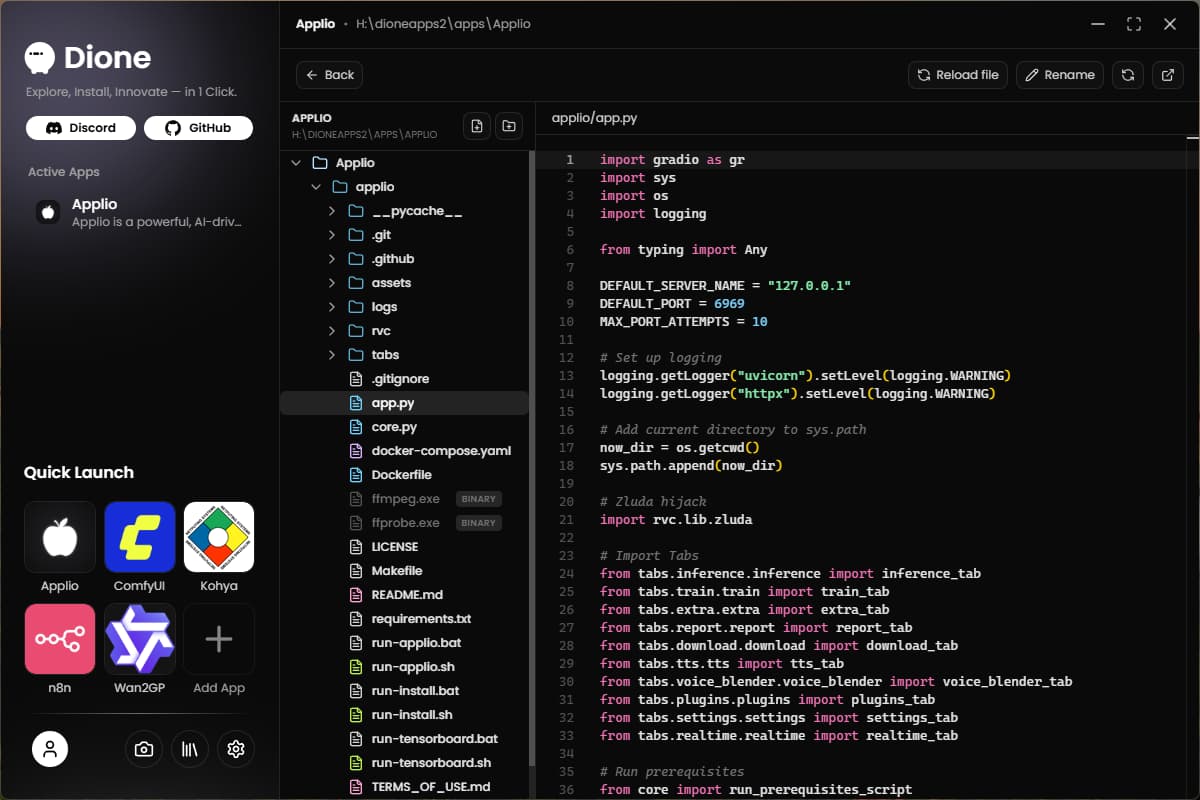Viewport: 1200px width, 800px height.
Task: Open run-tensorboard.sh file
Action: [x=404, y=763]
